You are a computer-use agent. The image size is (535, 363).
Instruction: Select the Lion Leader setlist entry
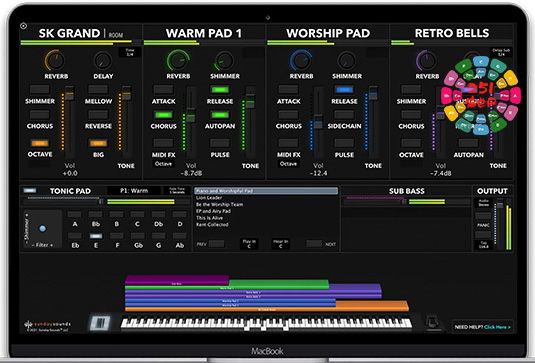coord(209,198)
